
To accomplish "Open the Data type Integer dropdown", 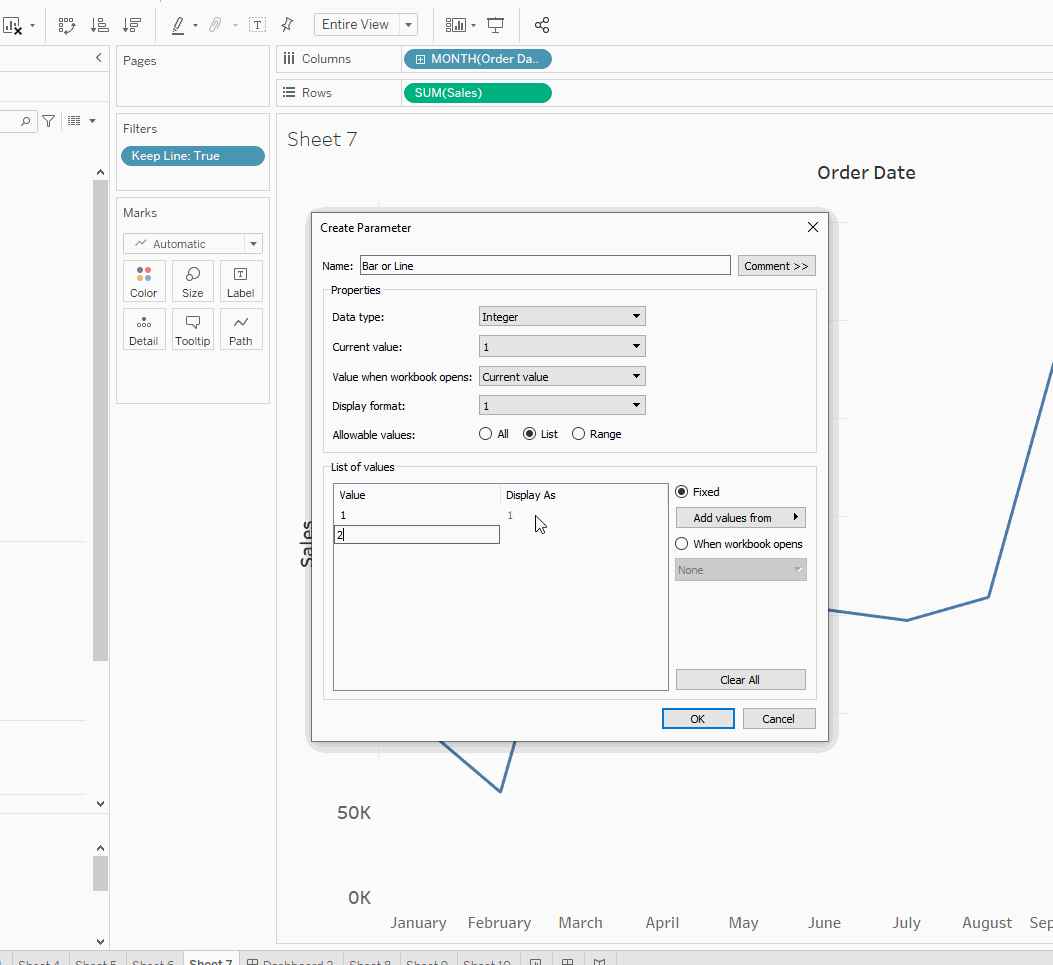I will tap(562, 316).
